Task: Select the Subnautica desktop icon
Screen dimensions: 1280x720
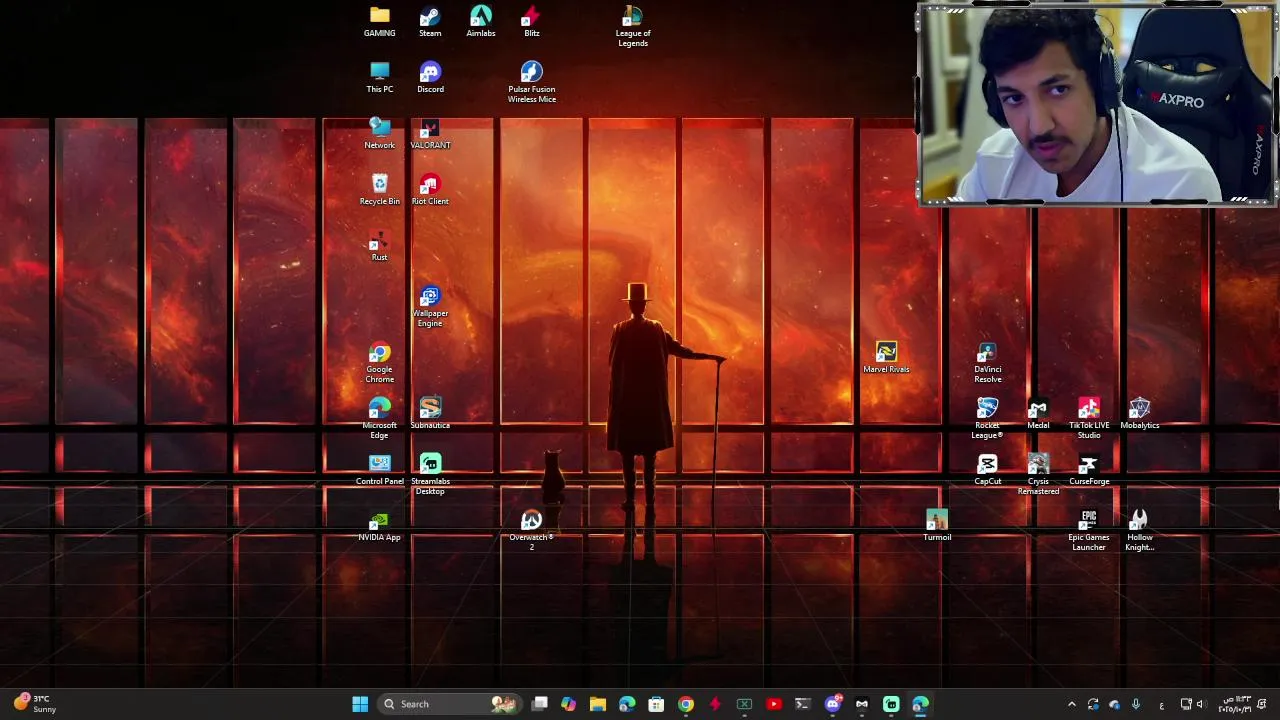Action: click(430, 414)
